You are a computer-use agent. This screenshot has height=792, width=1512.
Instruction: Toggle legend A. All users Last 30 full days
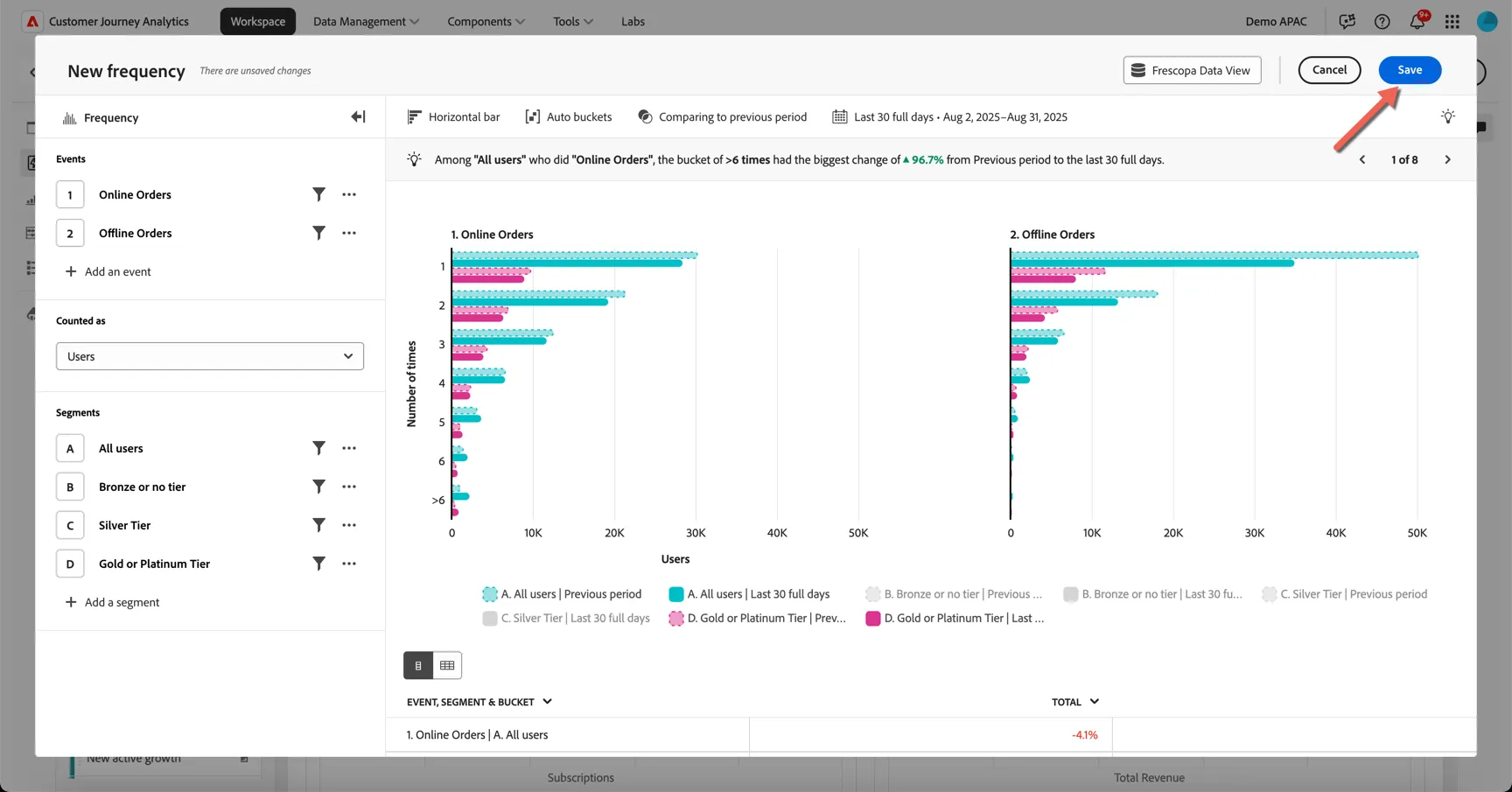coord(749,594)
